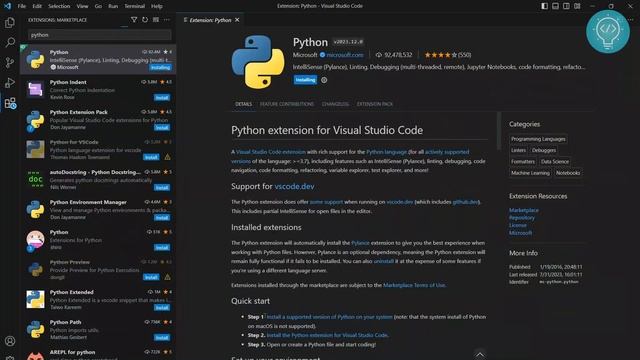Image resolution: width=640 pixels, height=360 pixels.
Task: Switch to the Details tab
Action: 243,104
